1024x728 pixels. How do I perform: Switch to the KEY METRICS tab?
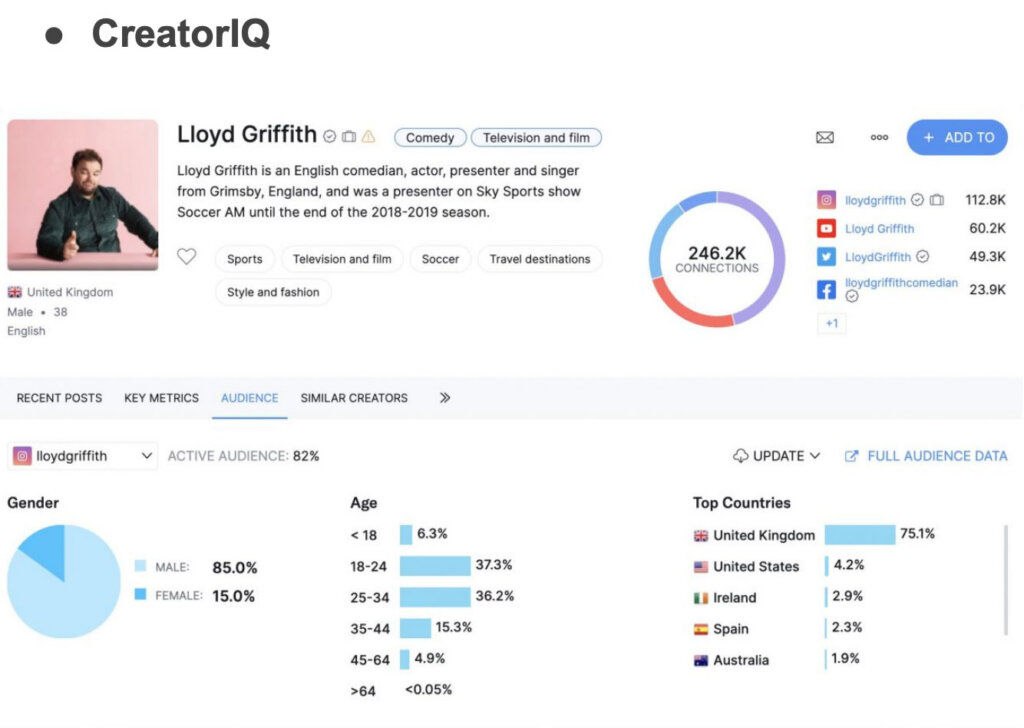161,398
